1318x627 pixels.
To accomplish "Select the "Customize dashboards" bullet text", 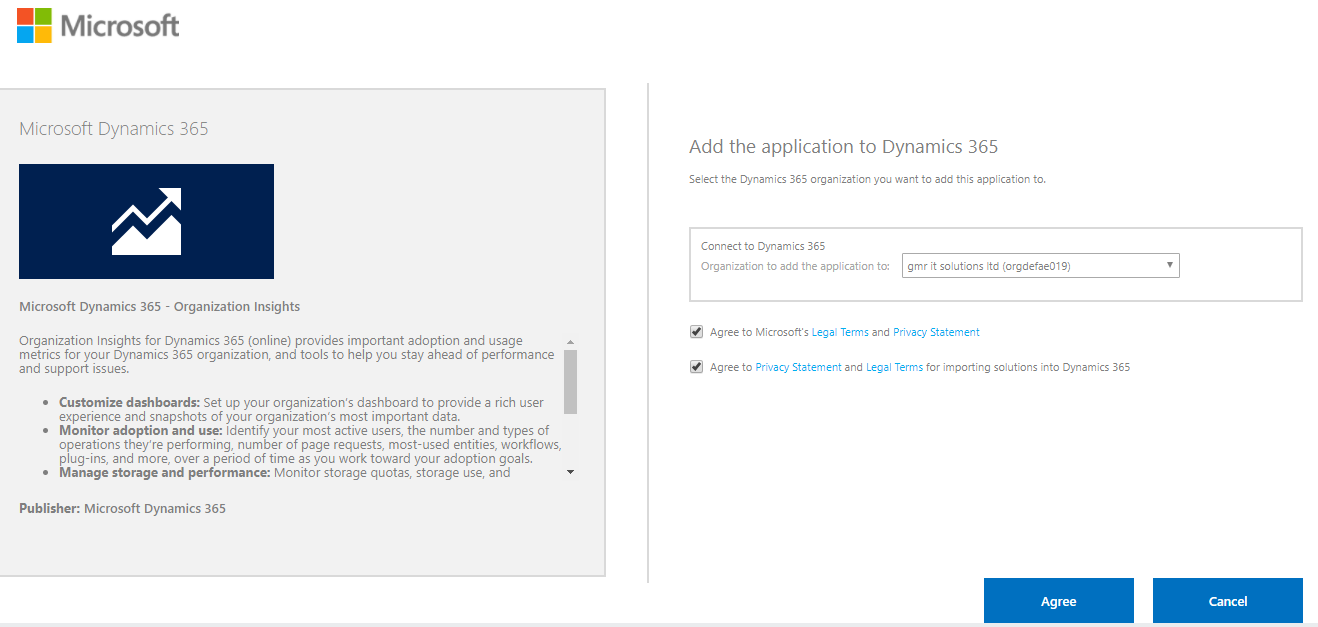I will pos(129,403).
